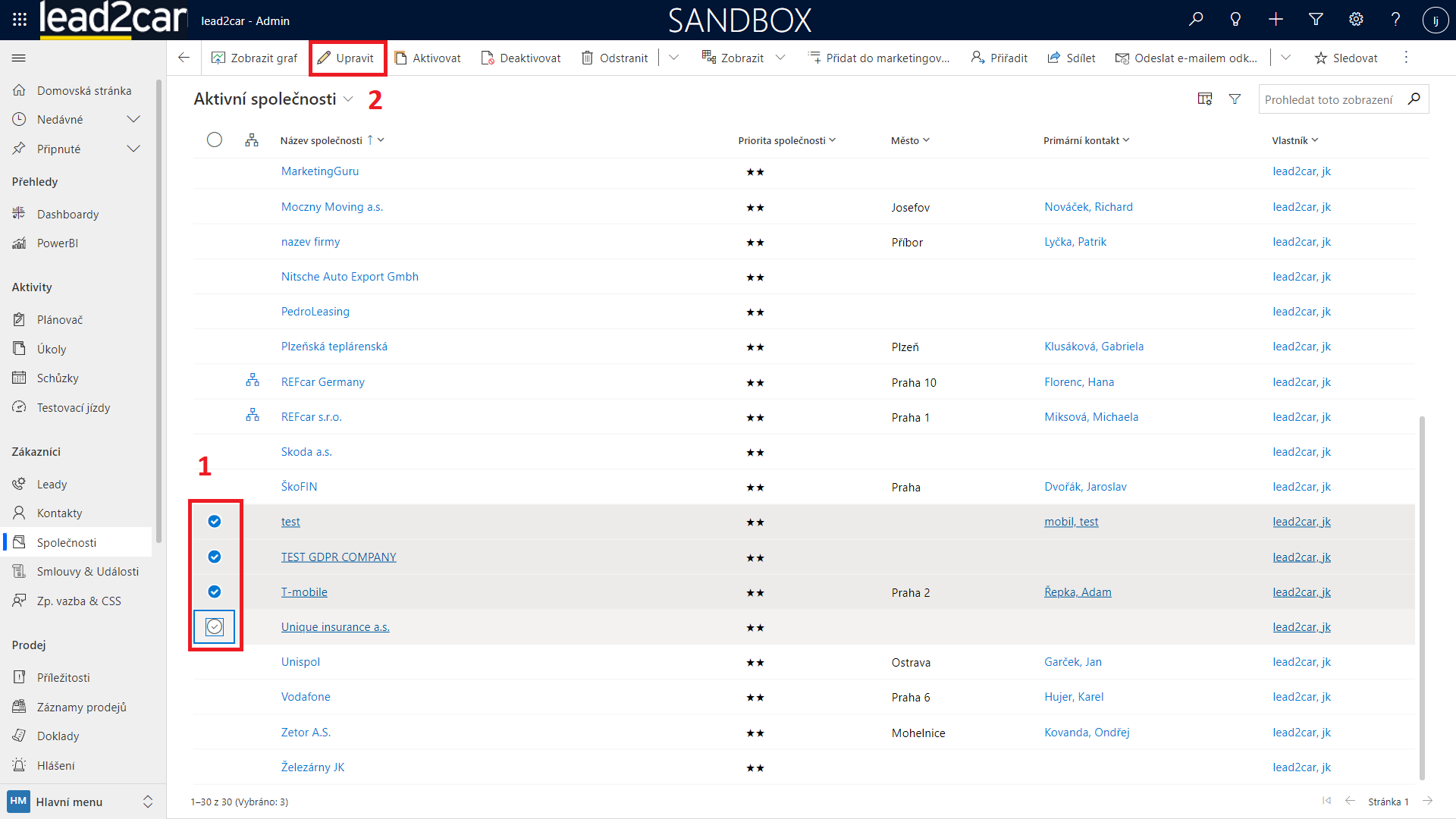The height and width of the screenshot is (819, 1456).
Task: Open the app launcher waffle icon
Action: (x=20, y=20)
